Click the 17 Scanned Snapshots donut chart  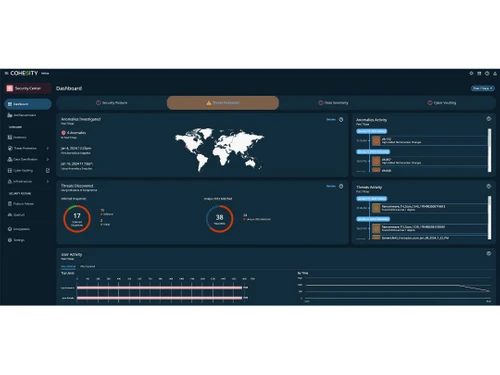point(77,219)
